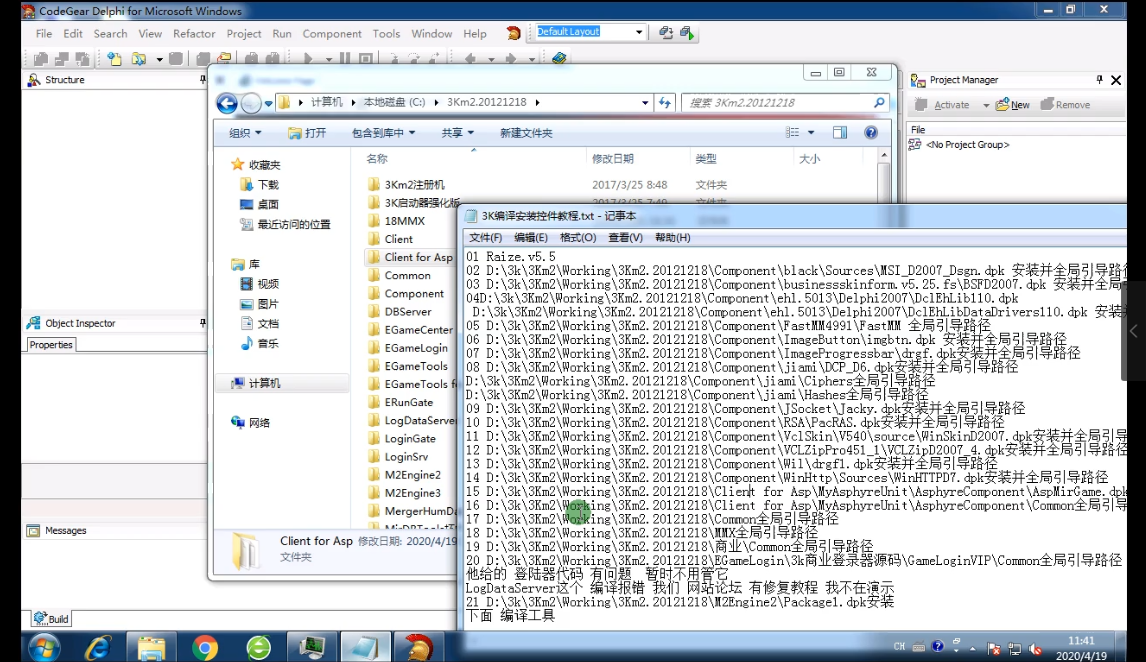Image resolution: width=1146 pixels, height=662 pixels.
Task: Pin the Object Inspector panel
Action: coord(202,322)
